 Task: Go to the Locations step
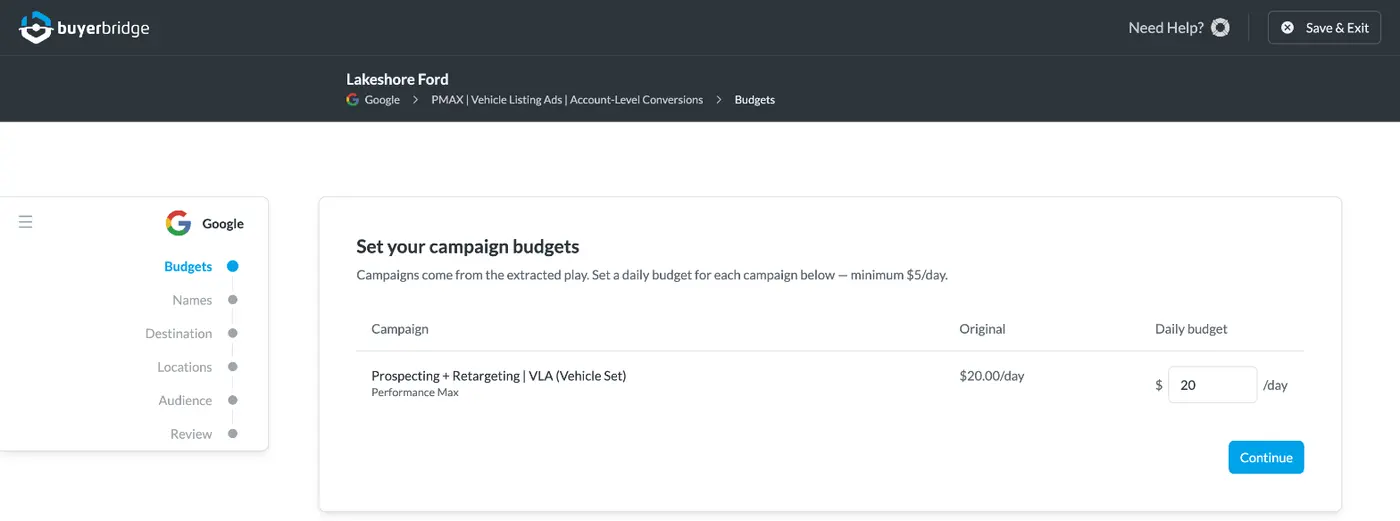[185, 367]
